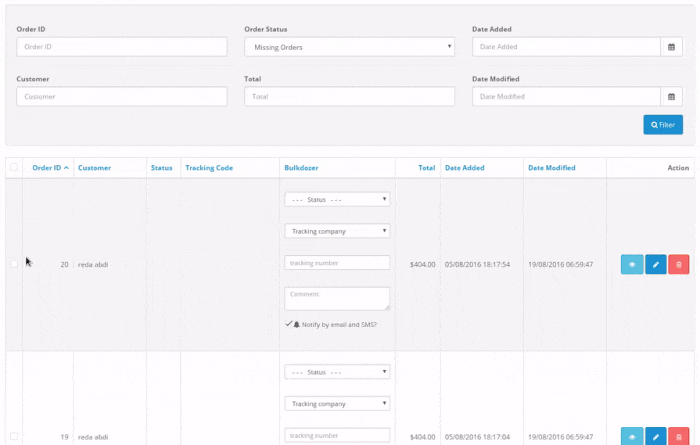The image size is (700, 445).
Task: Delete order 20 with red trash button
Action: click(x=678, y=265)
